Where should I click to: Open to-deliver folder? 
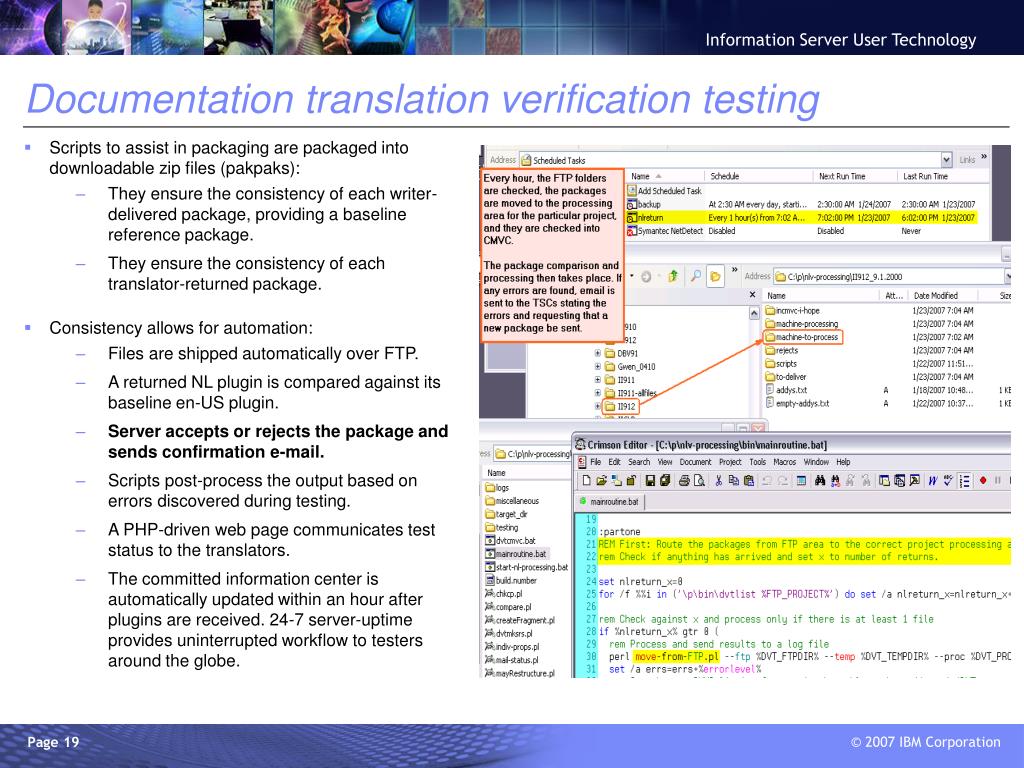pos(786,377)
